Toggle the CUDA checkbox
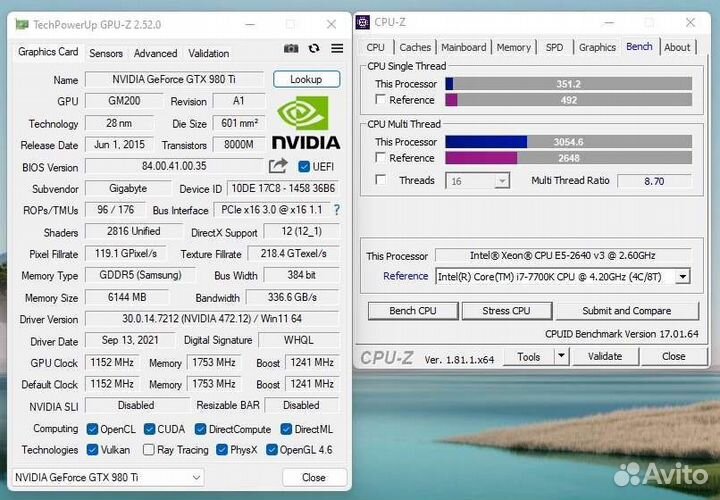Screen dimensions: 720x500 coord(149,429)
